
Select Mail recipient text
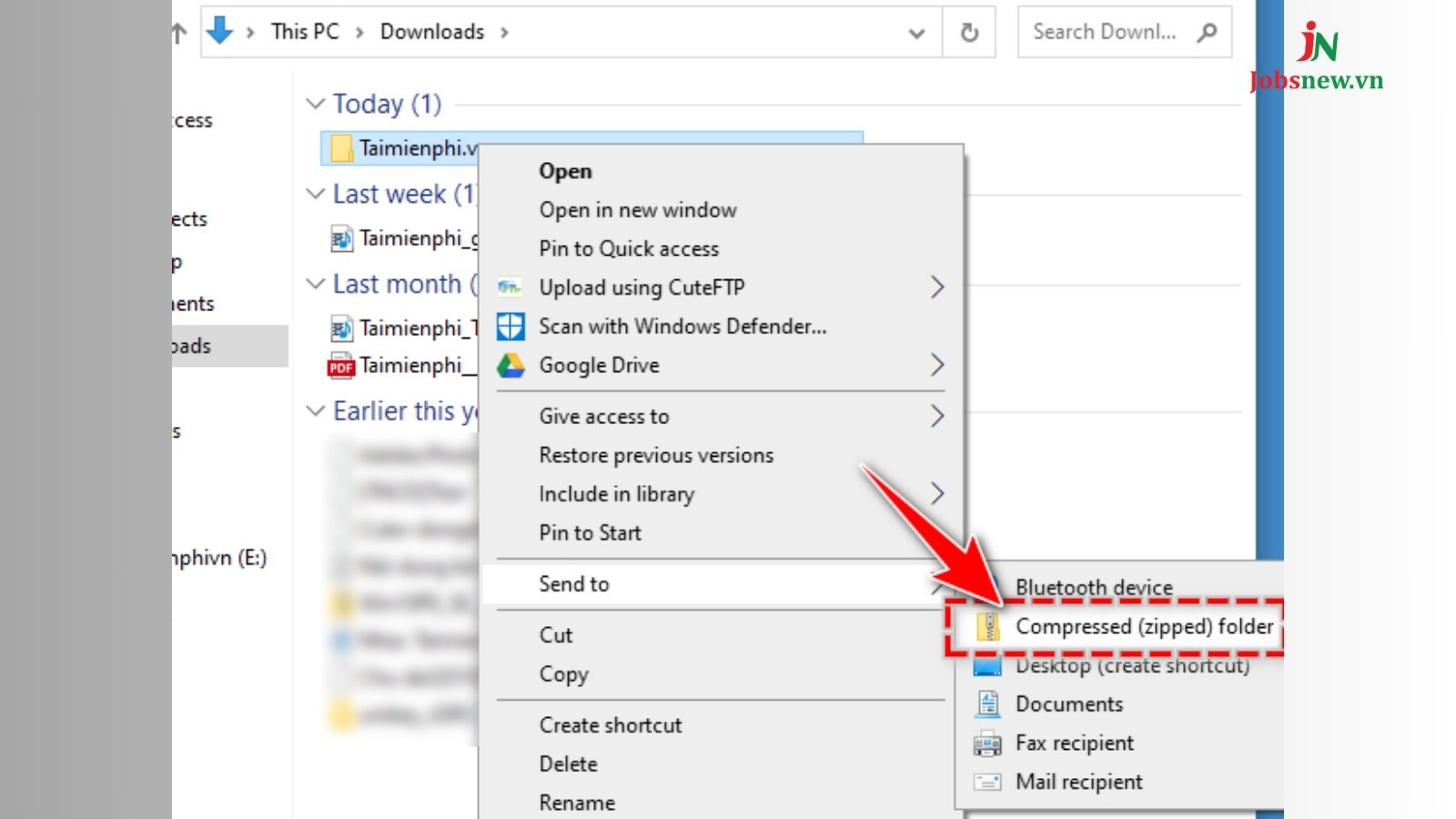click(1079, 782)
